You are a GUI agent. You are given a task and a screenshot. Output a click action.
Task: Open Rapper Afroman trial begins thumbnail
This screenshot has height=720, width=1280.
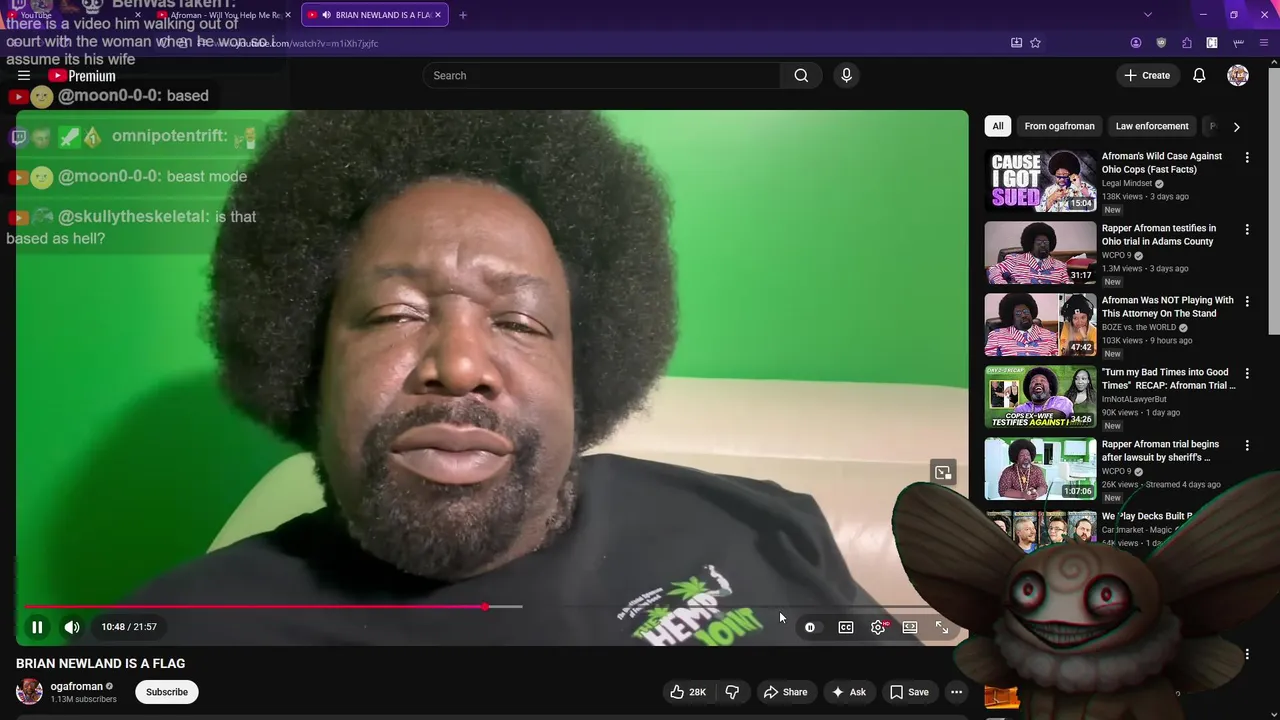click(x=1040, y=469)
